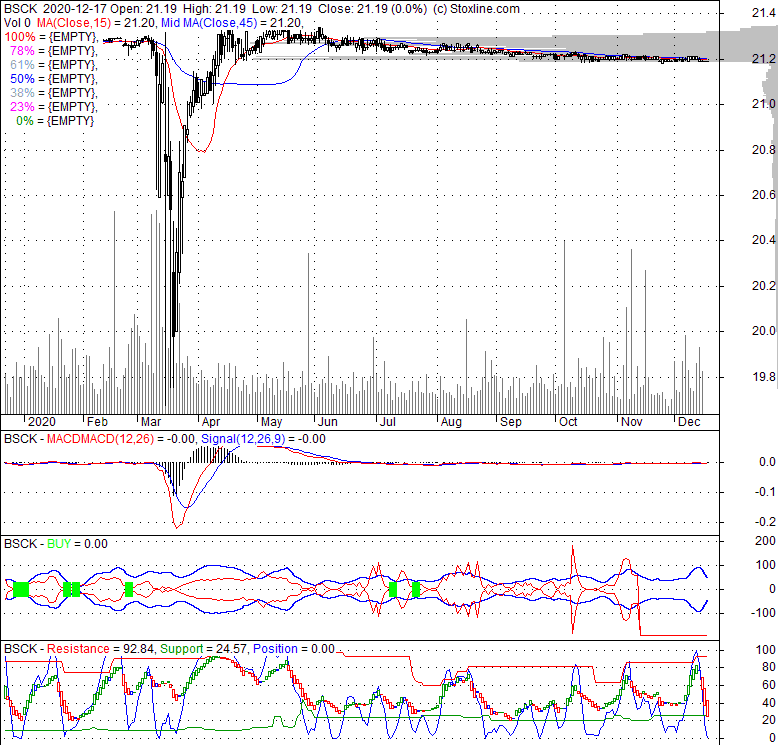Click the Jul label on time axis

click(388, 422)
